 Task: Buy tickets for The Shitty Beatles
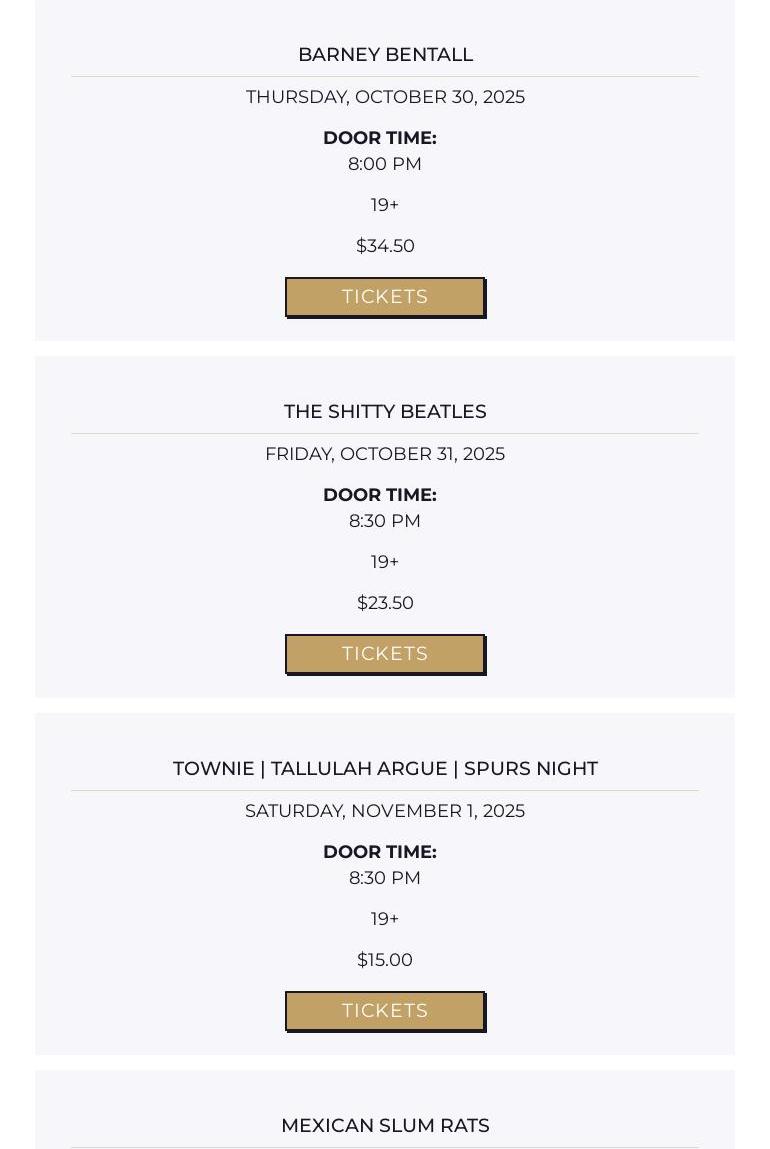pos(385,654)
